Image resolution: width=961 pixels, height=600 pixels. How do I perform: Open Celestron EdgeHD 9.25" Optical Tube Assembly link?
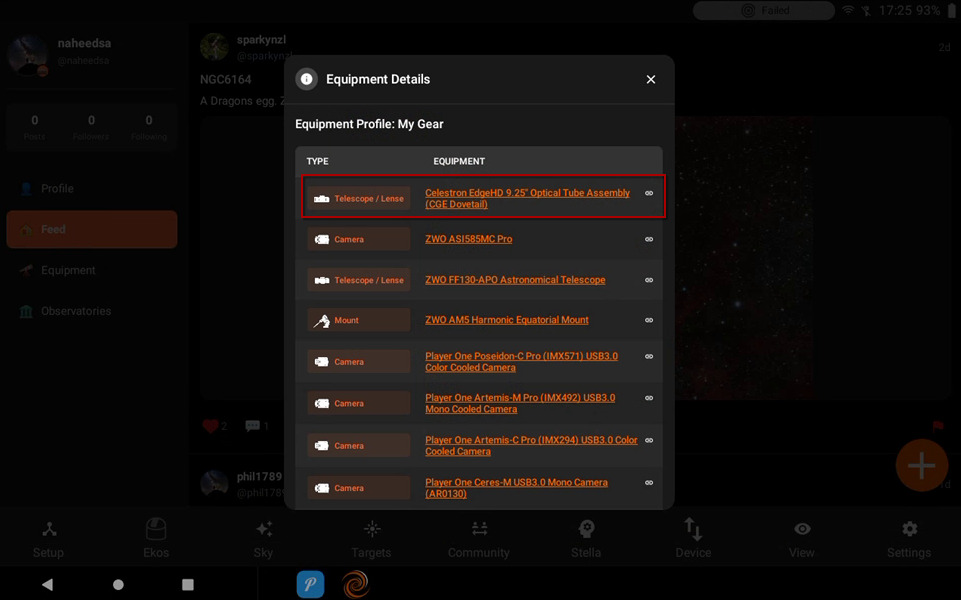click(x=527, y=198)
